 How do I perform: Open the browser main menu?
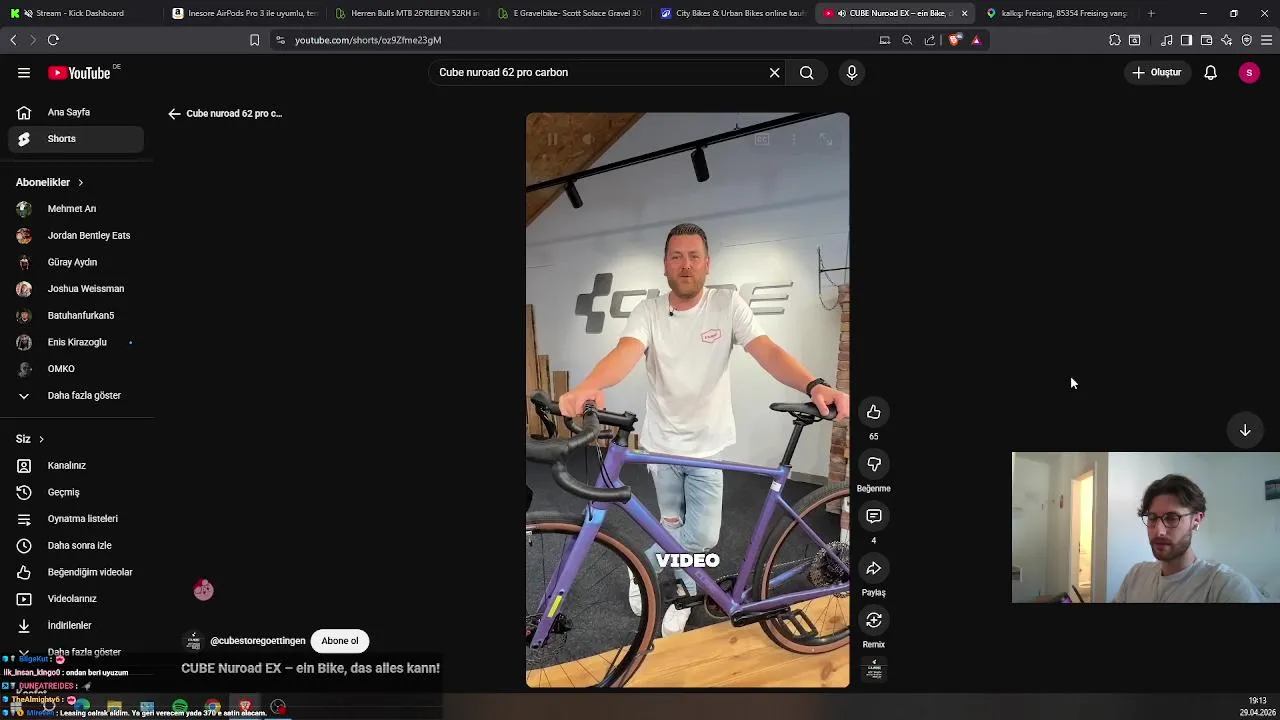pyautogui.click(x=1266, y=40)
